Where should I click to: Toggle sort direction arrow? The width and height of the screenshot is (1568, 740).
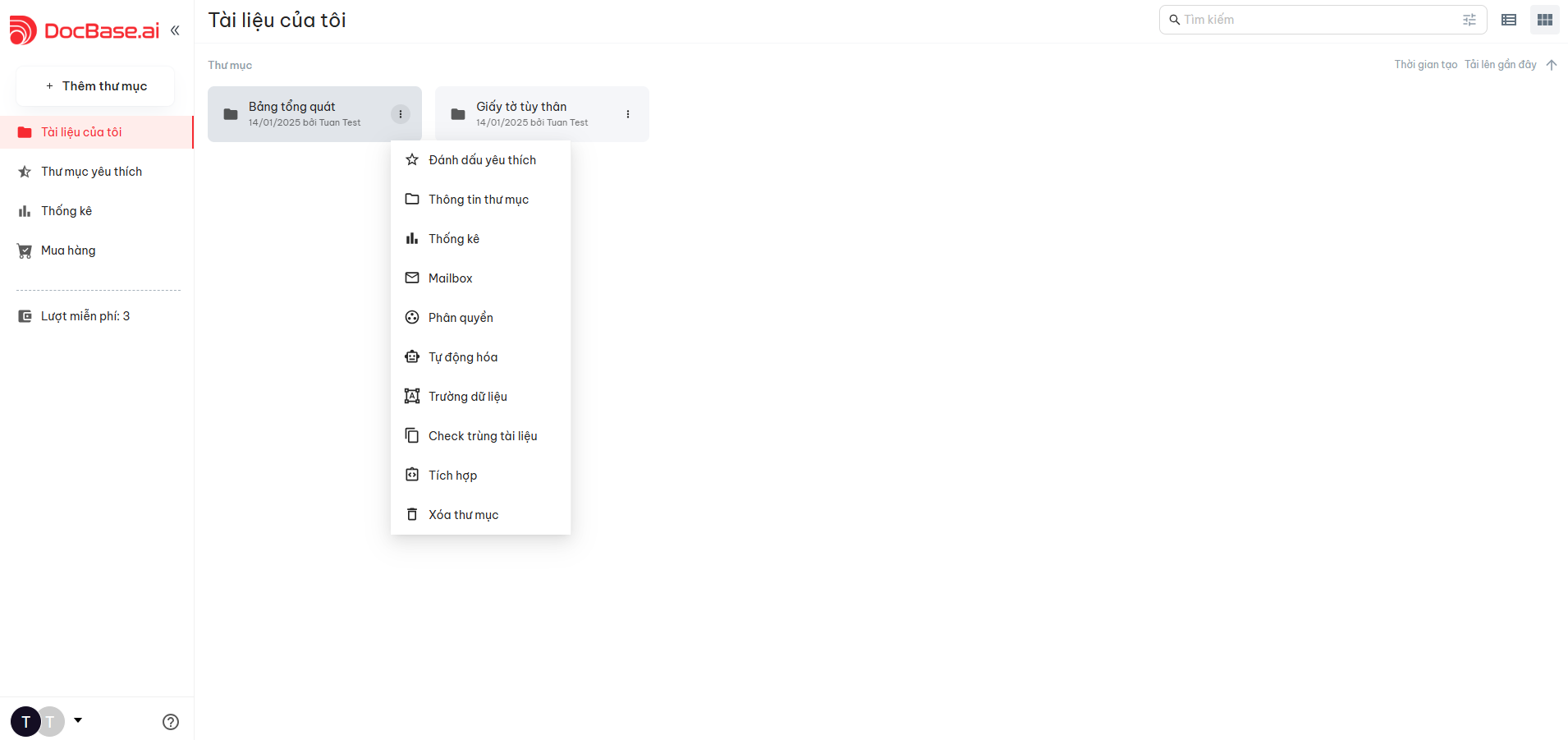pos(1552,65)
